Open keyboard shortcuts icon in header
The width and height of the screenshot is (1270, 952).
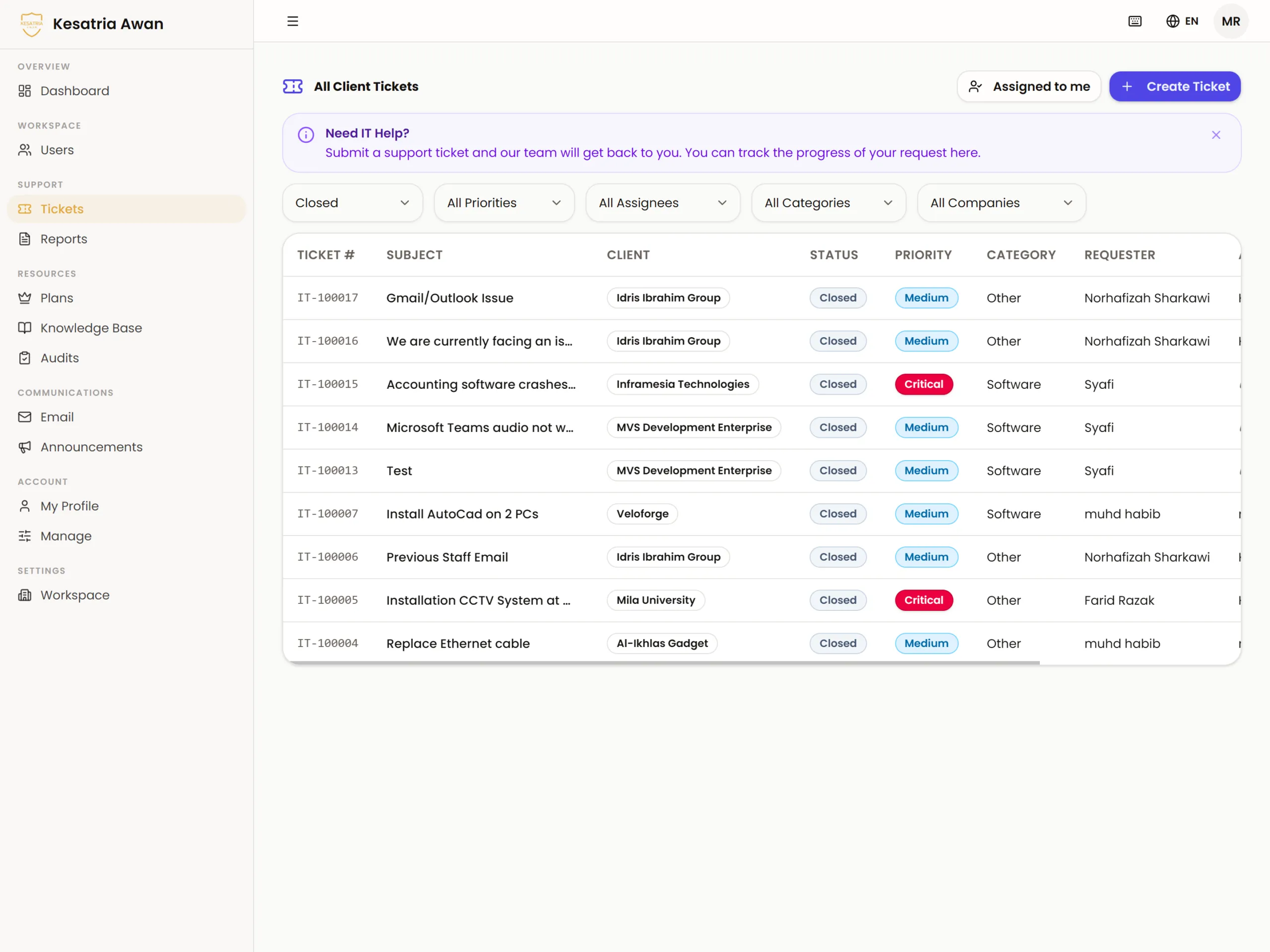pos(1135,21)
